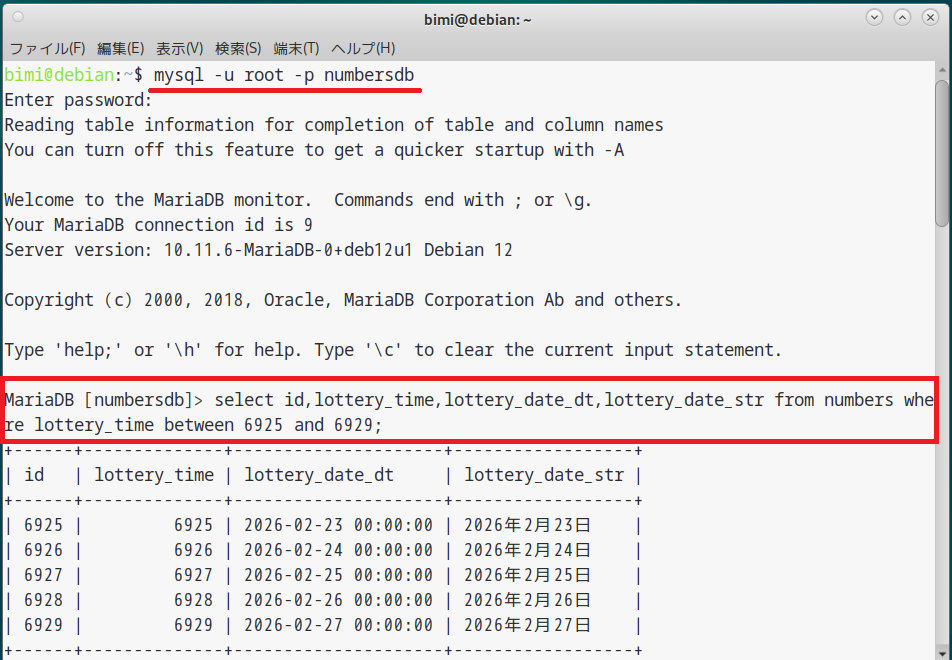Open the 端末(T) menu
Viewport: 952px width, 660px height.
[296, 48]
